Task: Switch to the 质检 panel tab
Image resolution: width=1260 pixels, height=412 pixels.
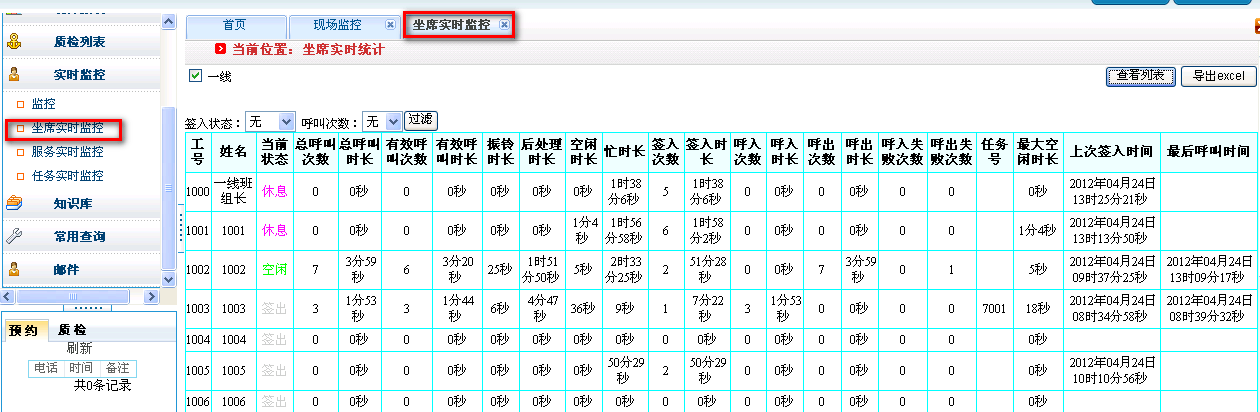Action: coord(72,330)
